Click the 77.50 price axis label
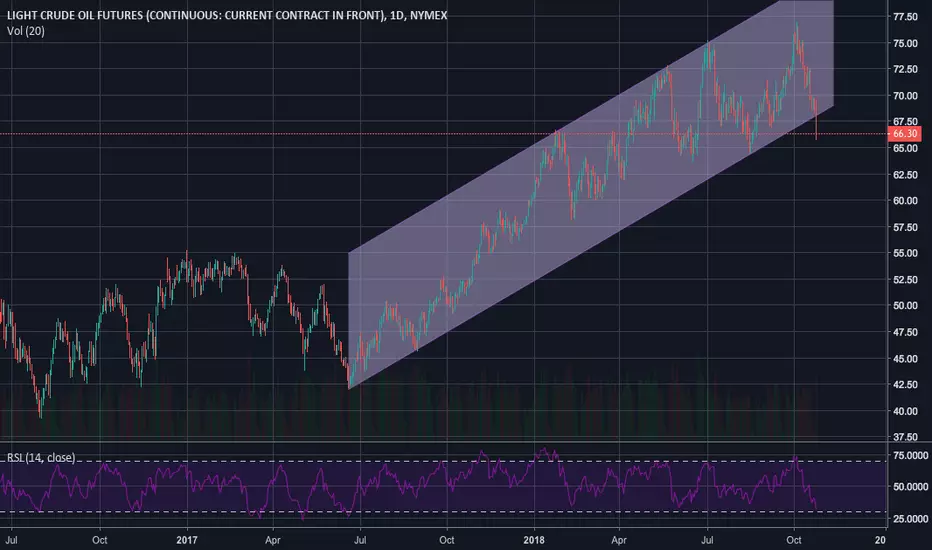The height and width of the screenshot is (550, 932). click(x=905, y=17)
